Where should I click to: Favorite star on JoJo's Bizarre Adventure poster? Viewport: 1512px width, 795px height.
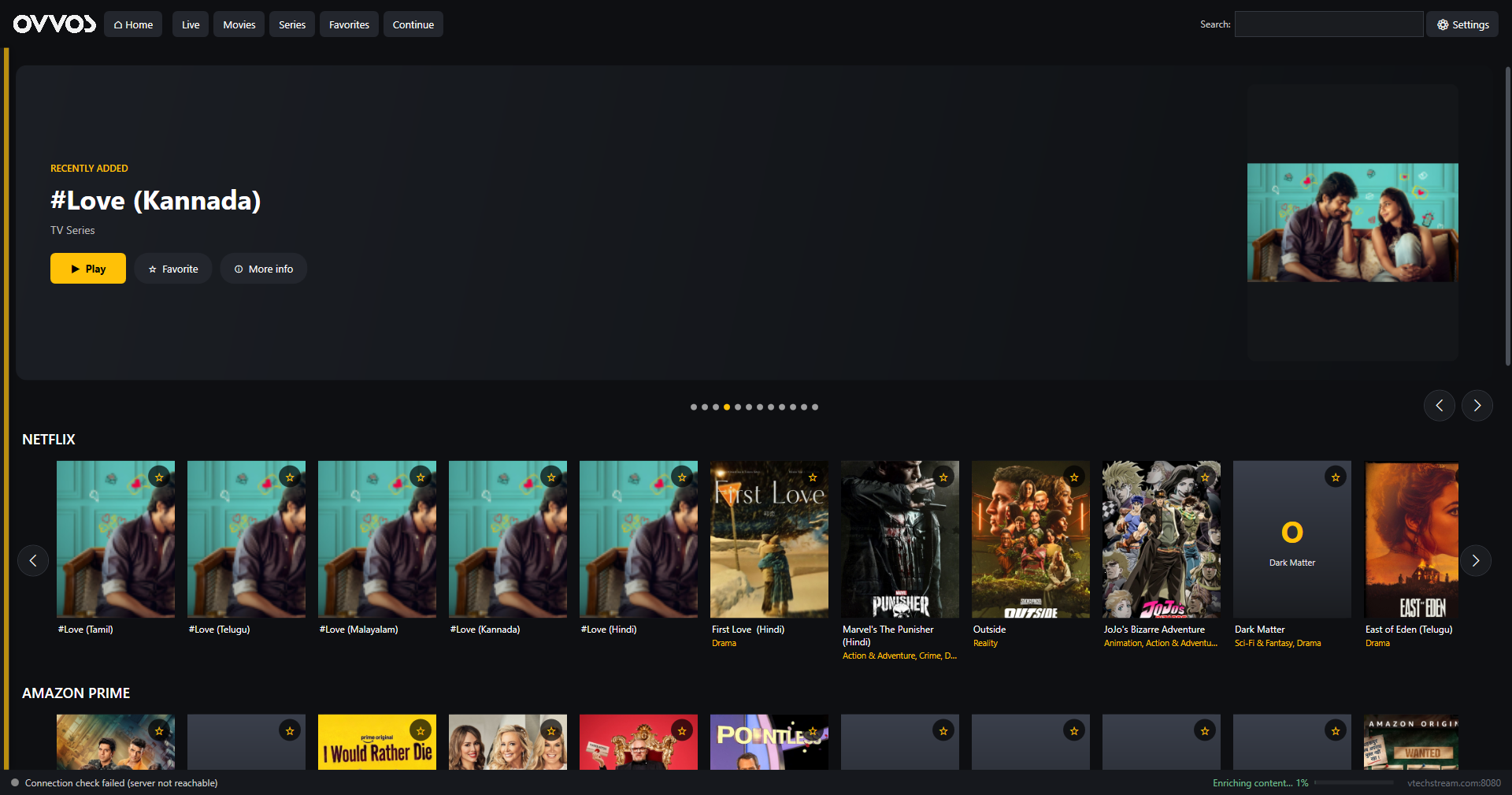[1205, 477]
